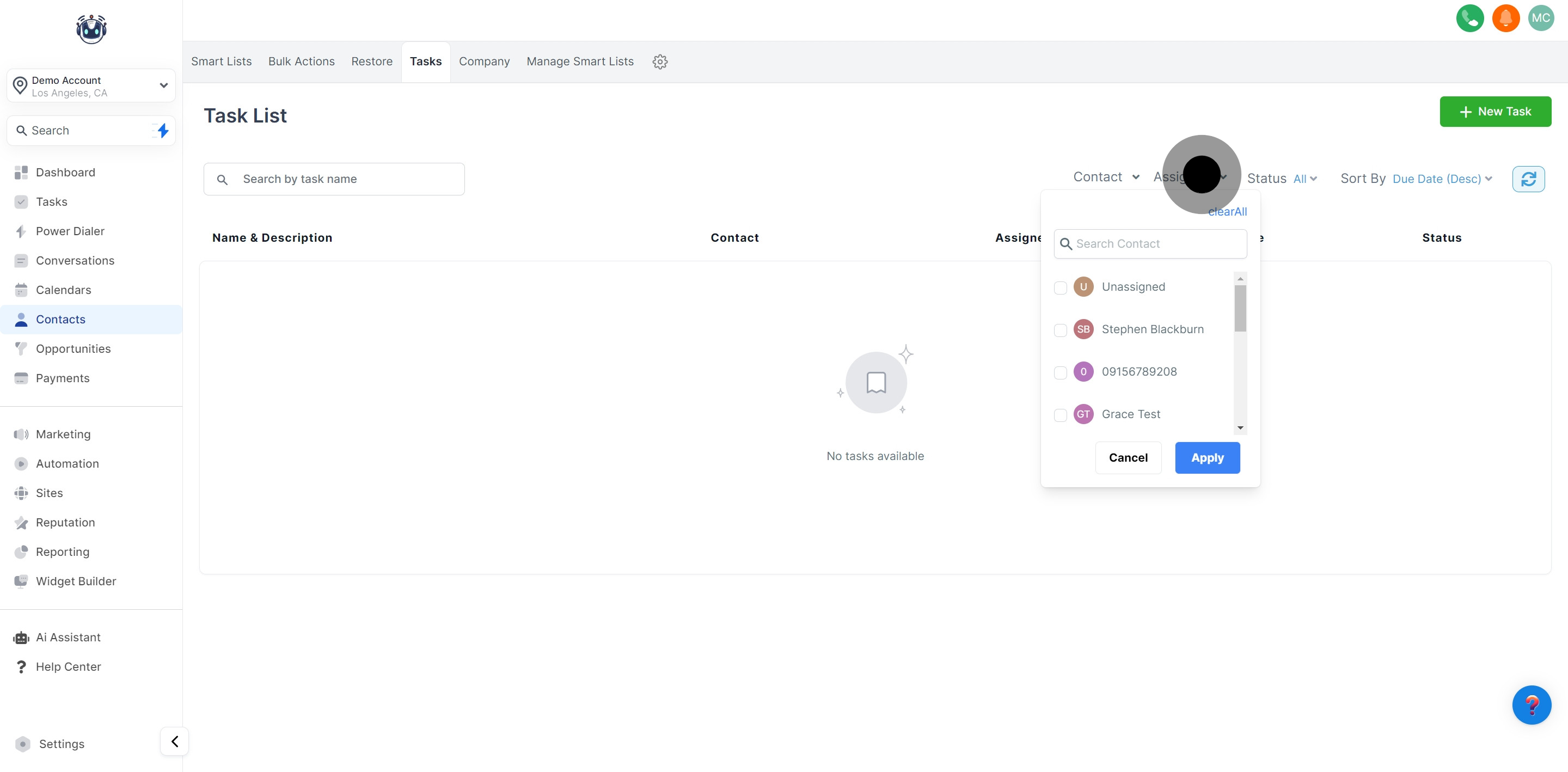The width and height of the screenshot is (1568, 772).
Task: Click the refresh task list icon
Action: click(1528, 179)
